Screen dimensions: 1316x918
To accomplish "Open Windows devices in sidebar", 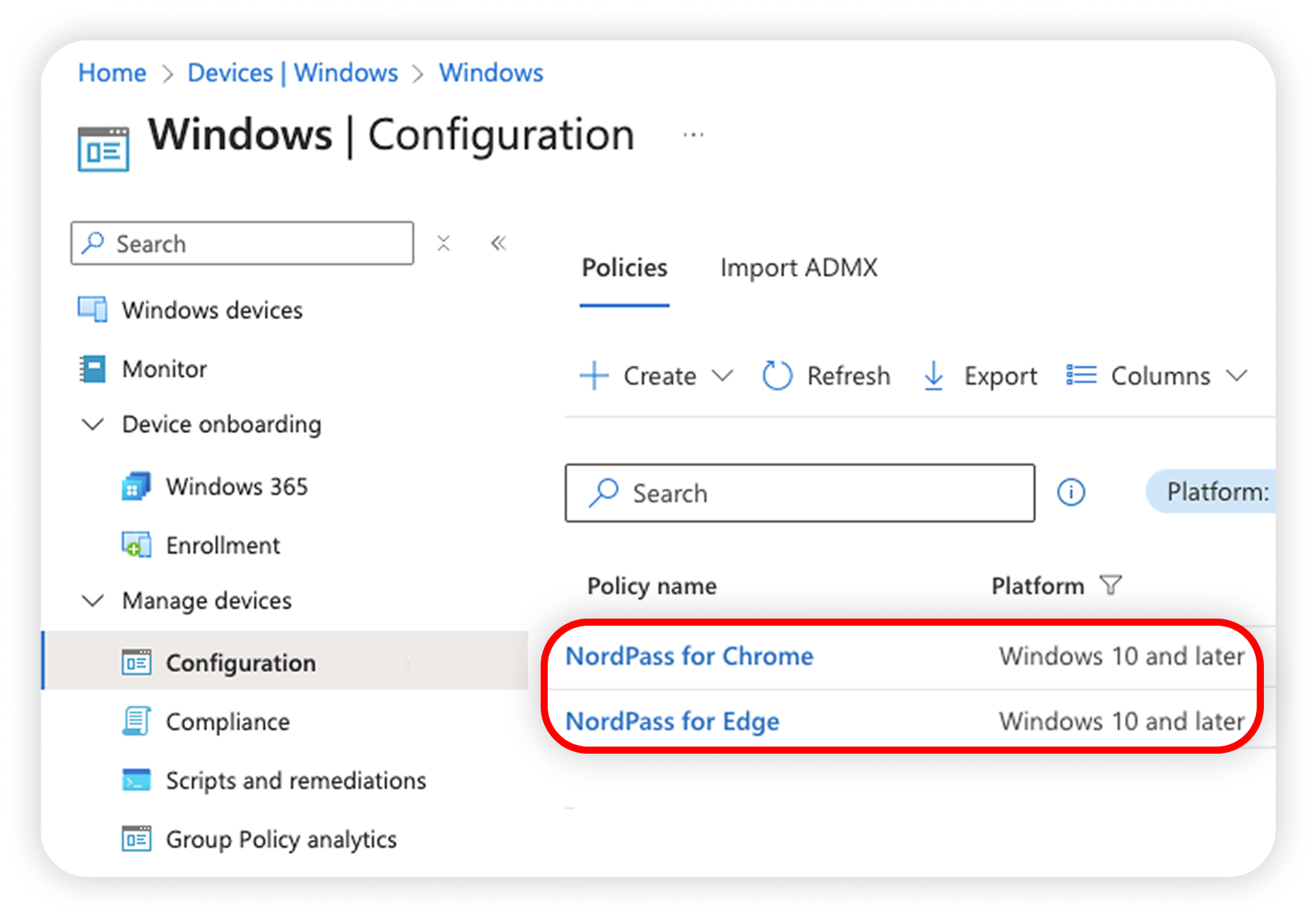I will coord(212,310).
